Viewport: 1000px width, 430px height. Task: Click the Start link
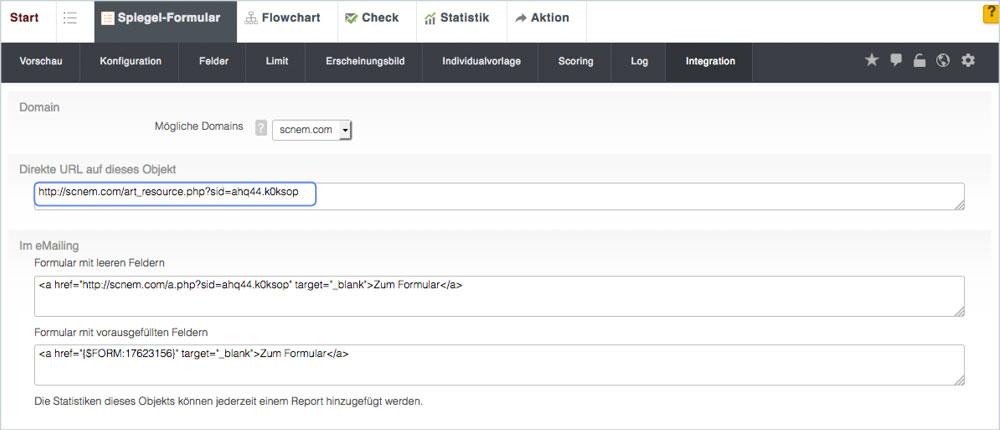point(24,18)
